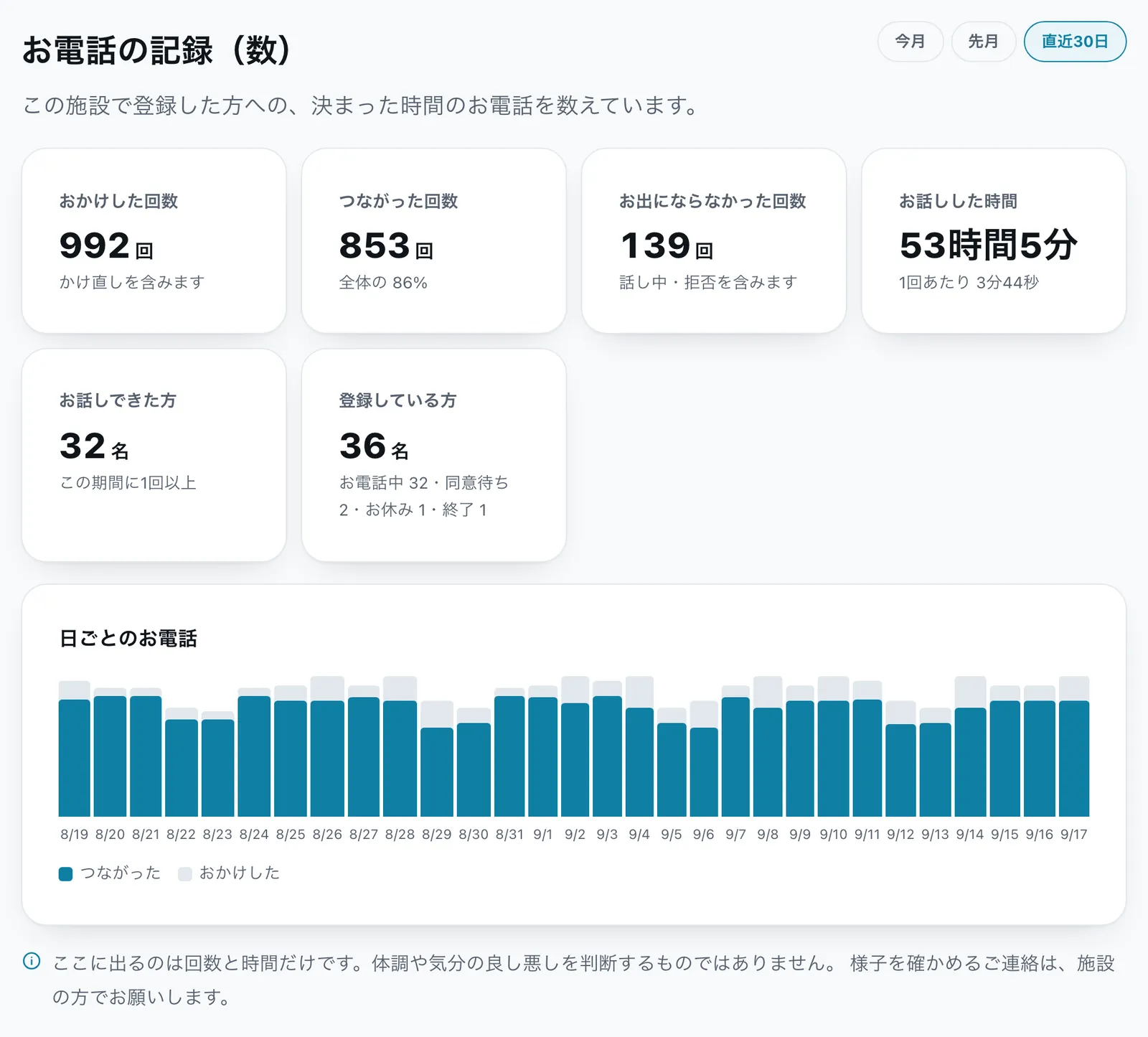Click the つながった legend label
The image size is (1148, 1037).
click(121, 873)
